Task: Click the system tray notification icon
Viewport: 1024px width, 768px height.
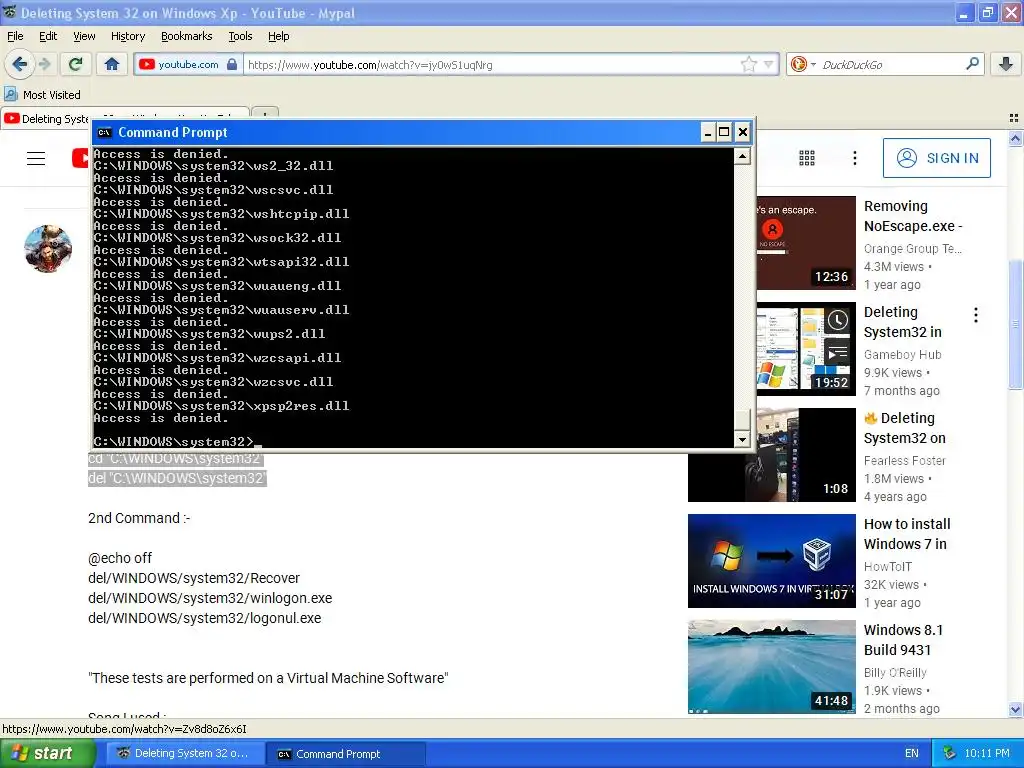Action: click(949, 754)
